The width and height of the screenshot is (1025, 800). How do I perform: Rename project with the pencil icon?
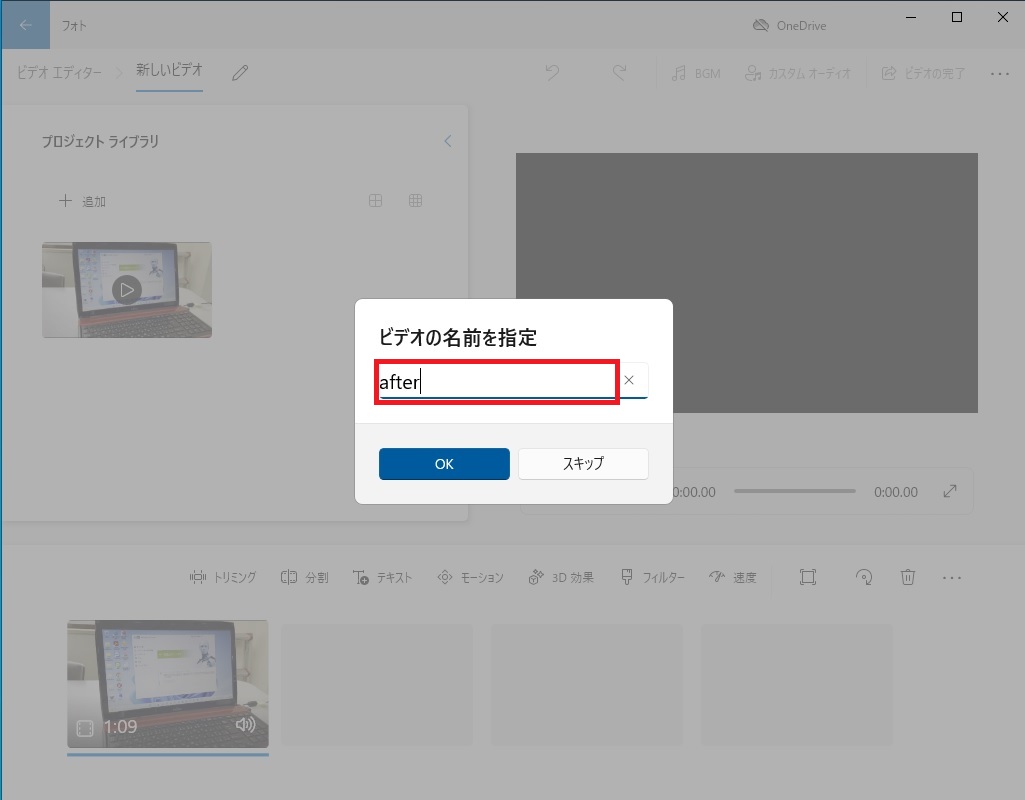click(x=239, y=72)
